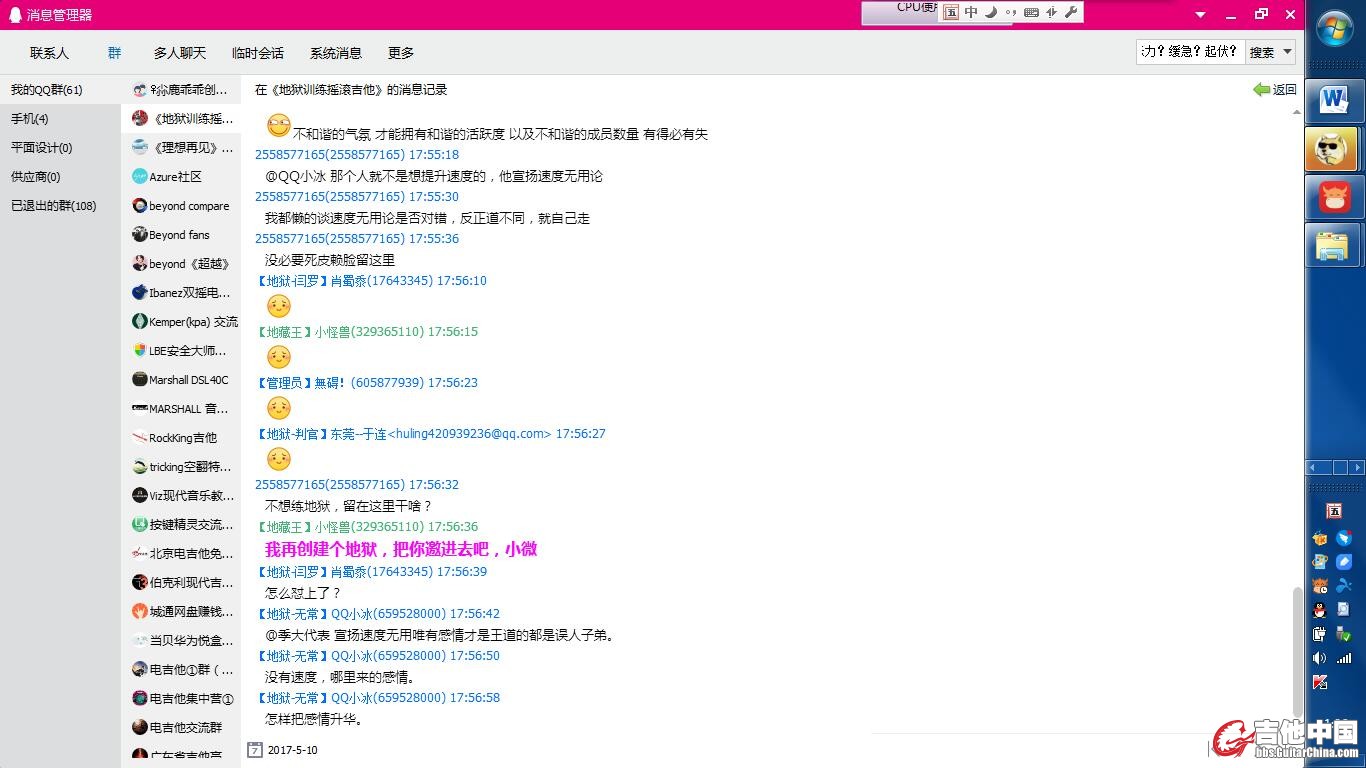
Task: Open the Marshall DSL40C group
Action: coord(181,379)
